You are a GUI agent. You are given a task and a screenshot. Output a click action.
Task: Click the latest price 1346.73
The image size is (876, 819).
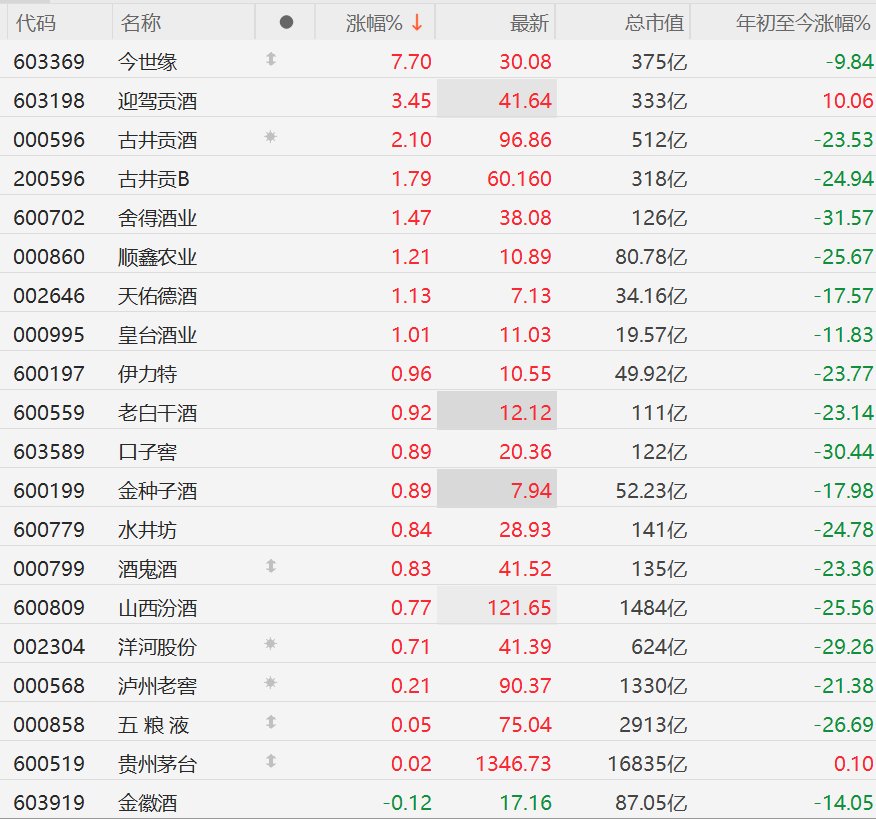(x=513, y=764)
